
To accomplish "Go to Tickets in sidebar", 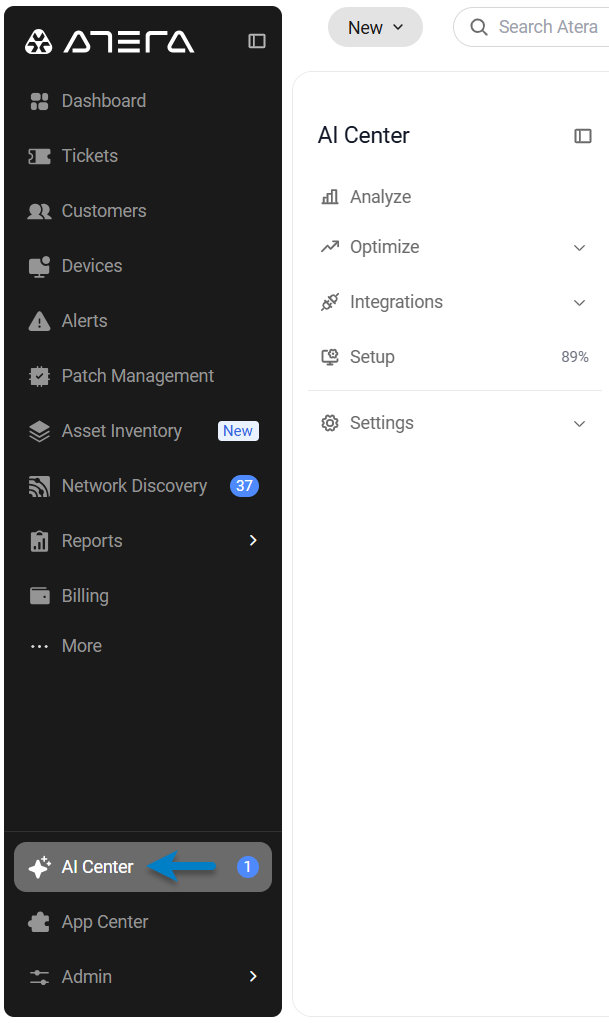I will [89, 156].
